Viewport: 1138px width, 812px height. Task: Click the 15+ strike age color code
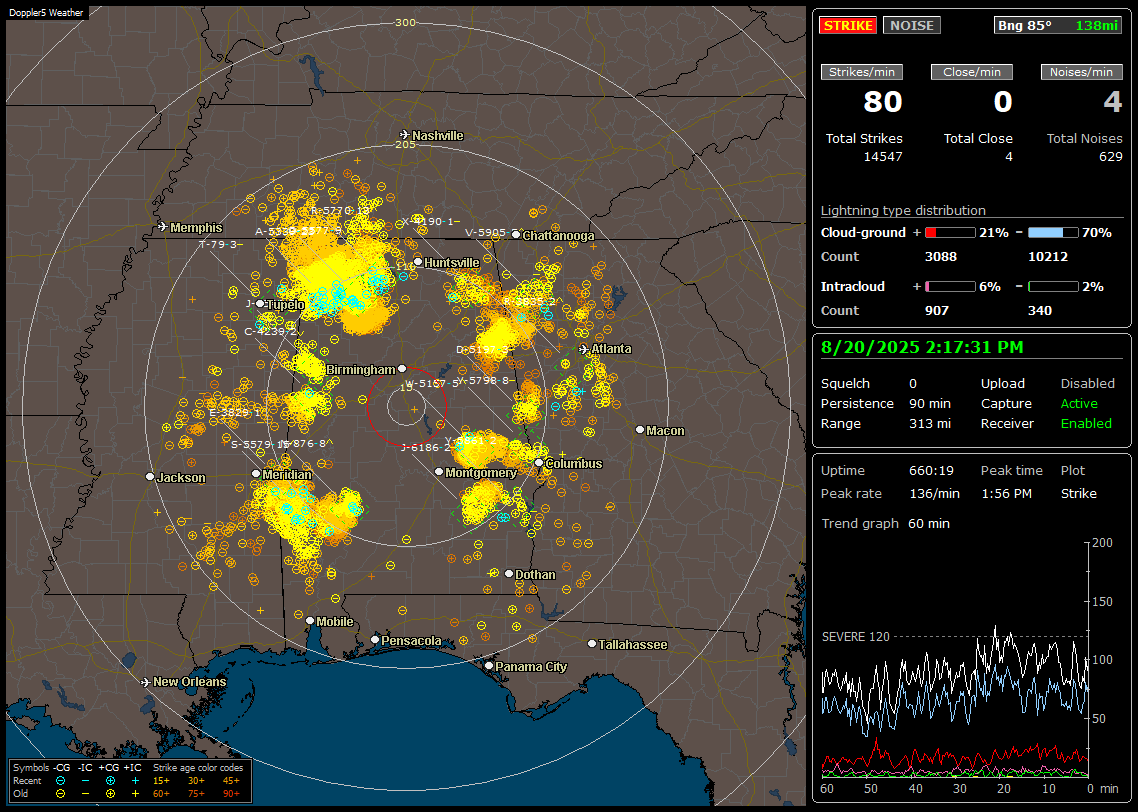[x=161, y=781]
